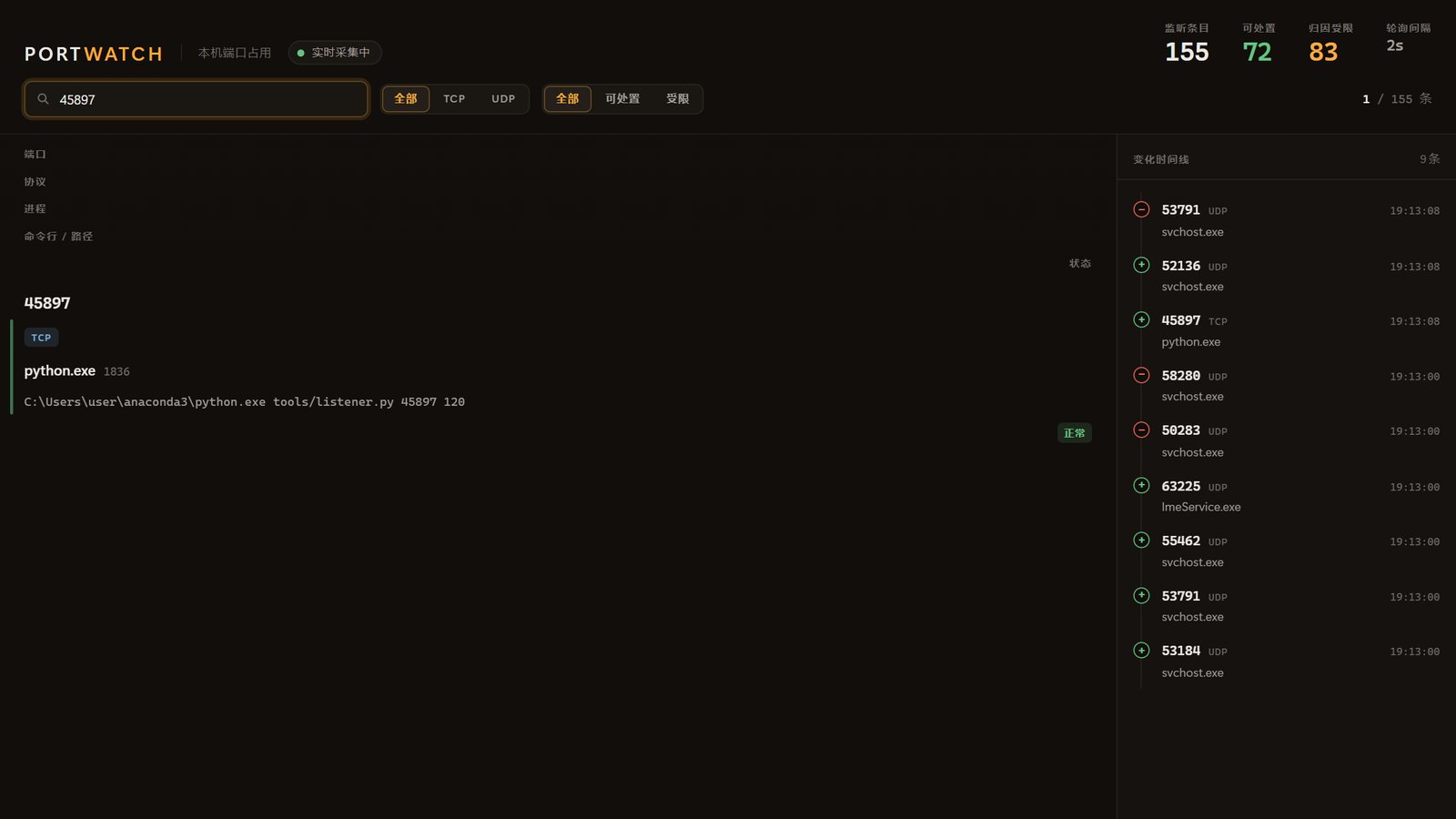Click the 命令行 / 路径 column header
The image size is (1456, 819).
[x=58, y=237]
